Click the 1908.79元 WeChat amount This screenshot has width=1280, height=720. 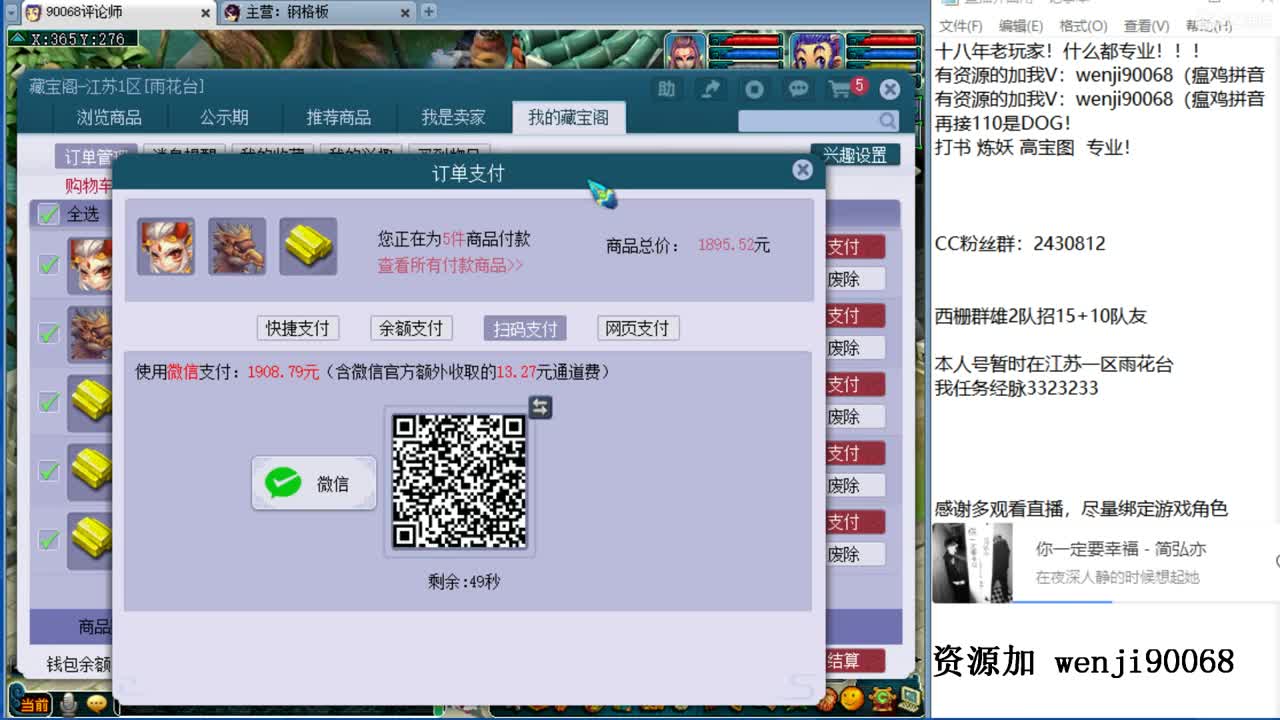[x=283, y=372]
